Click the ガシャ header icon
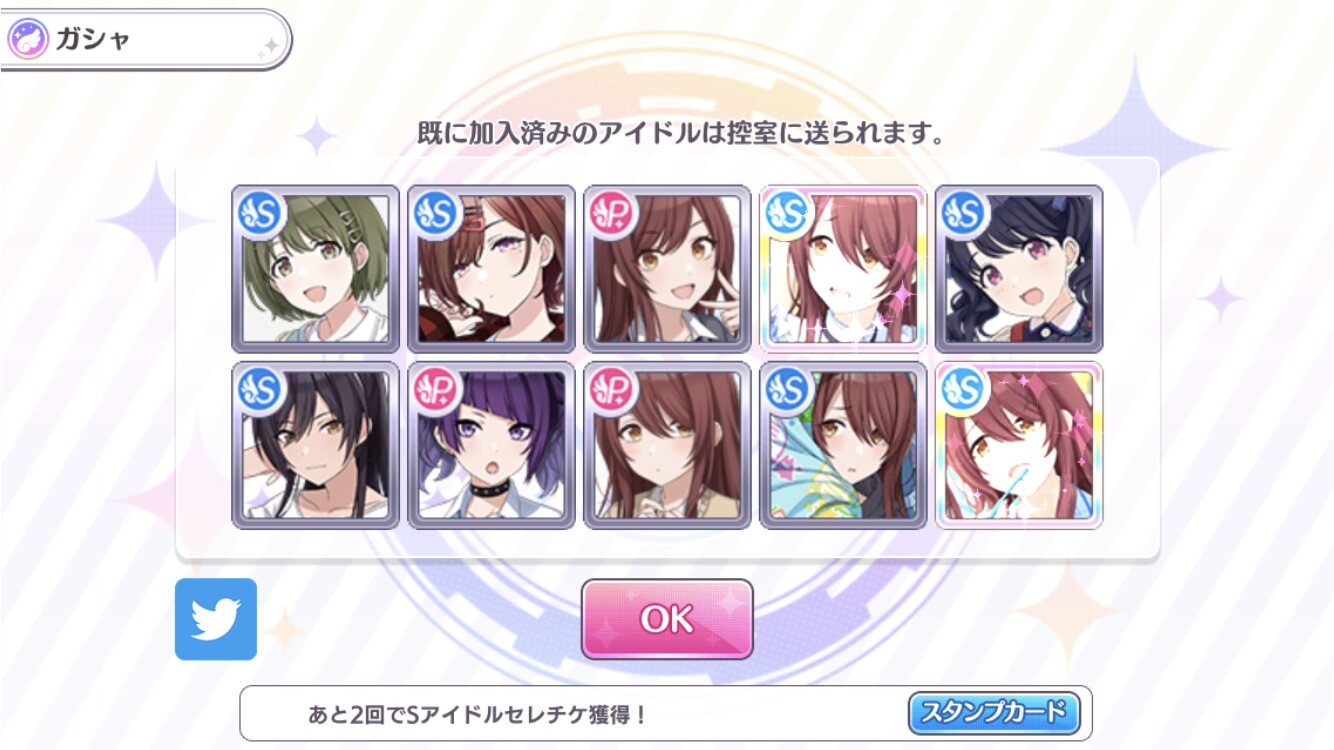Image resolution: width=1334 pixels, height=750 pixels. tap(27, 41)
